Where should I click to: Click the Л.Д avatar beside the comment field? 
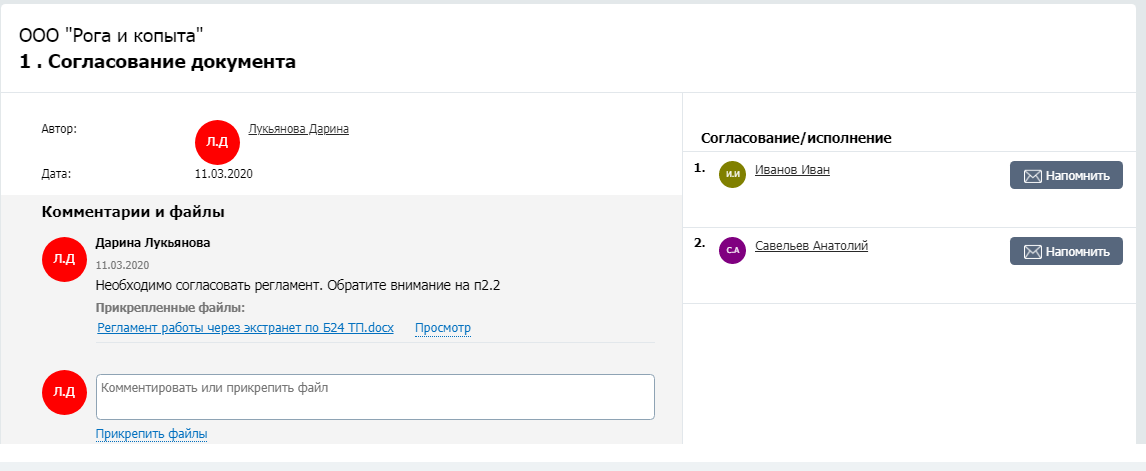(x=65, y=392)
